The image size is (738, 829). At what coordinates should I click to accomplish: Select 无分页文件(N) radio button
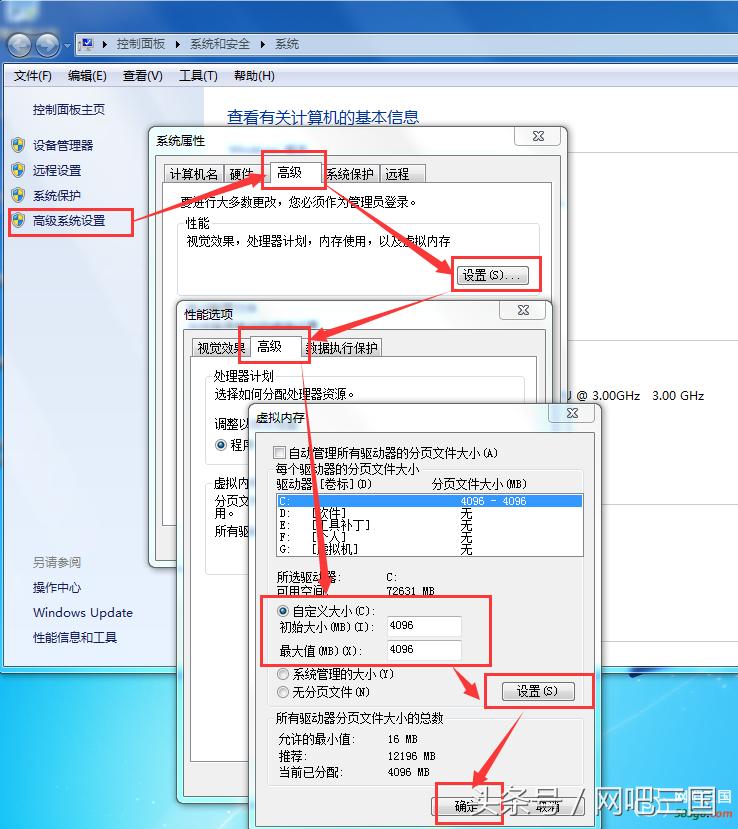[283, 692]
